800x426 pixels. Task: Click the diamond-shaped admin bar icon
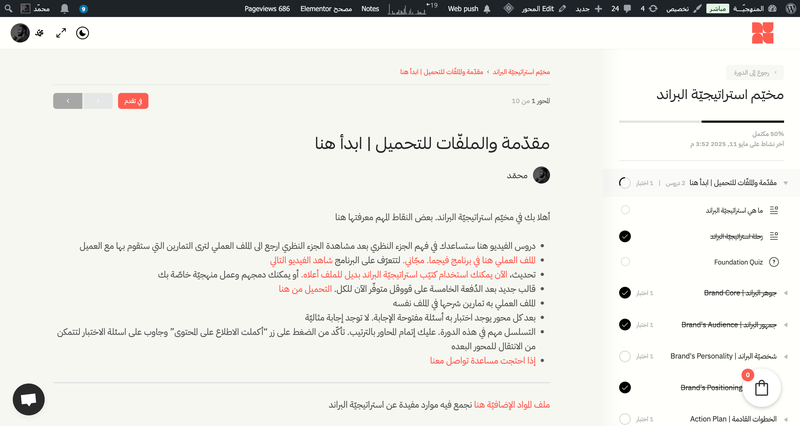point(509,8)
